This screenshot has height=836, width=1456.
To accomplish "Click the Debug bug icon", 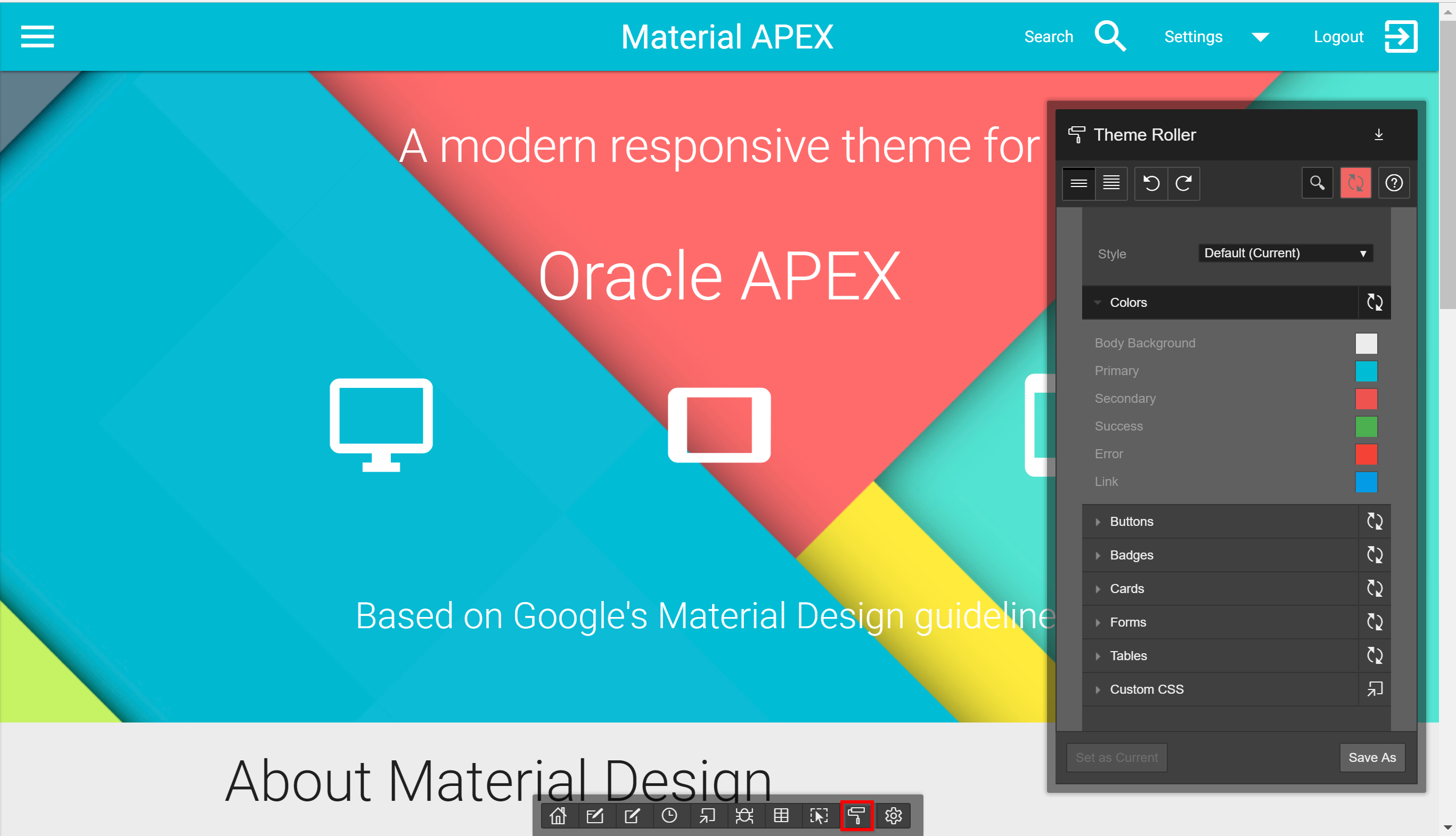I will (x=745, y=815).
